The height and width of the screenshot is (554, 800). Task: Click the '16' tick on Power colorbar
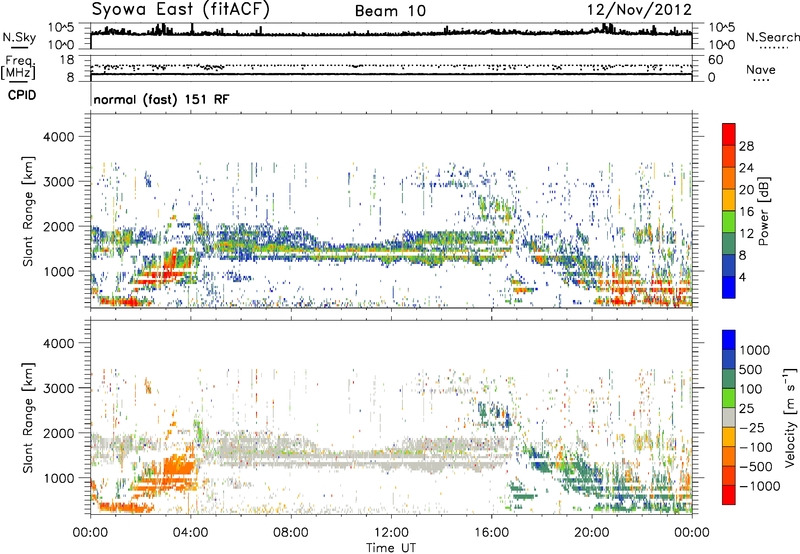pyautogui.click(x=746, y=212)
